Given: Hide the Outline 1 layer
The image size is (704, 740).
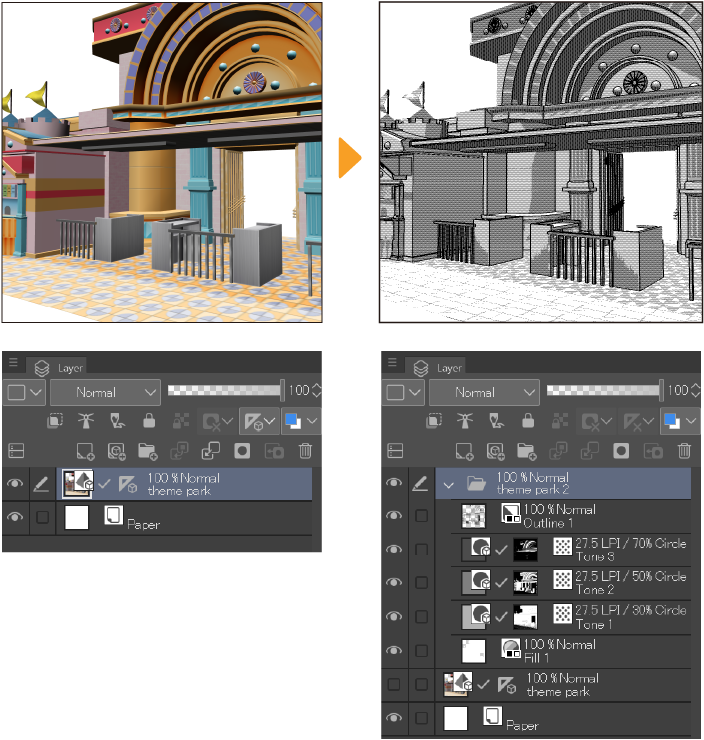Looking at the screenshot, I should coord(394,515).
